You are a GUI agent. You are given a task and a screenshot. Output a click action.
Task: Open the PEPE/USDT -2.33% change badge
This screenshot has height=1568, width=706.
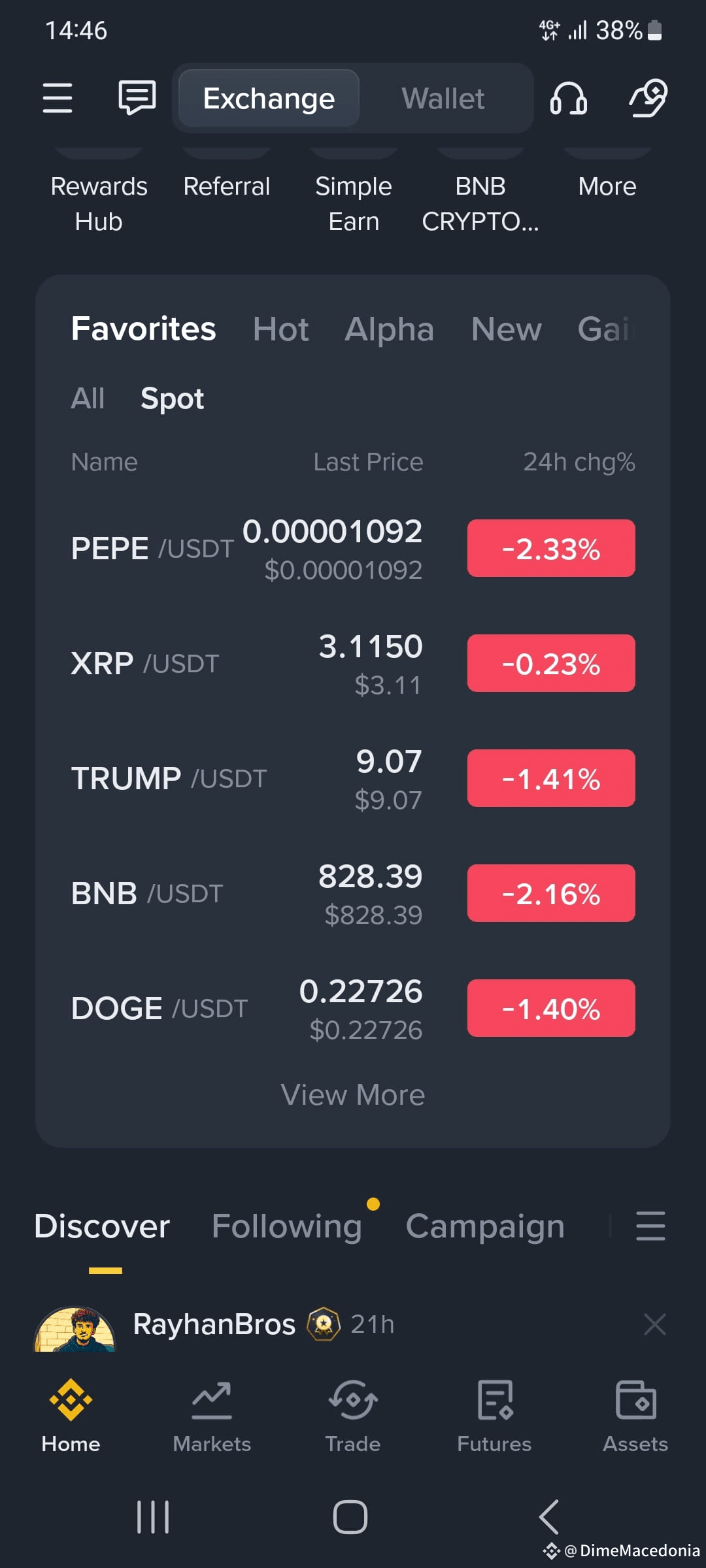[551, 548]
